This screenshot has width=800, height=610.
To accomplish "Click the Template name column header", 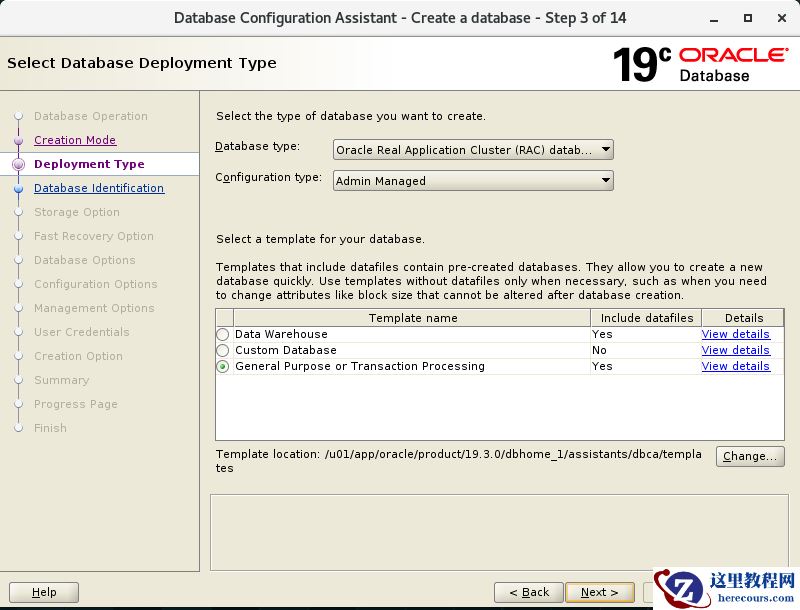I will [412, 318].
